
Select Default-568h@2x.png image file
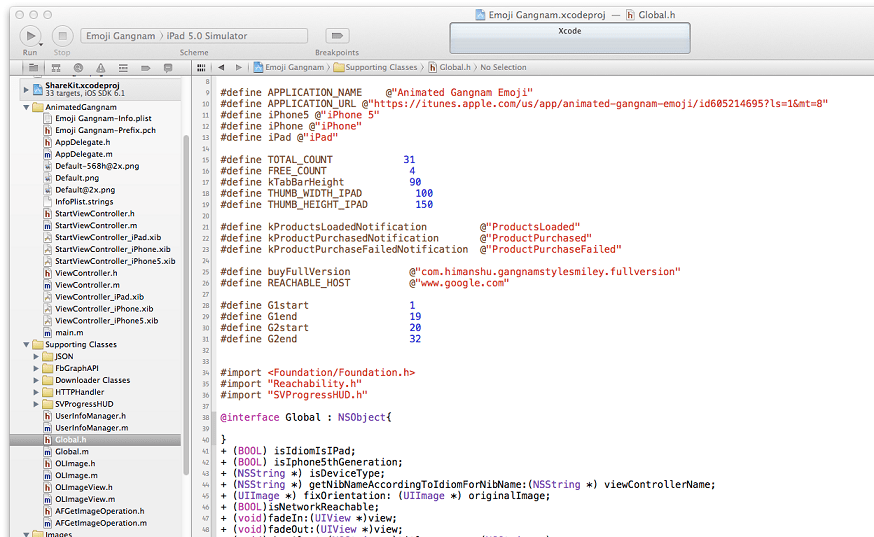point(97,166)
